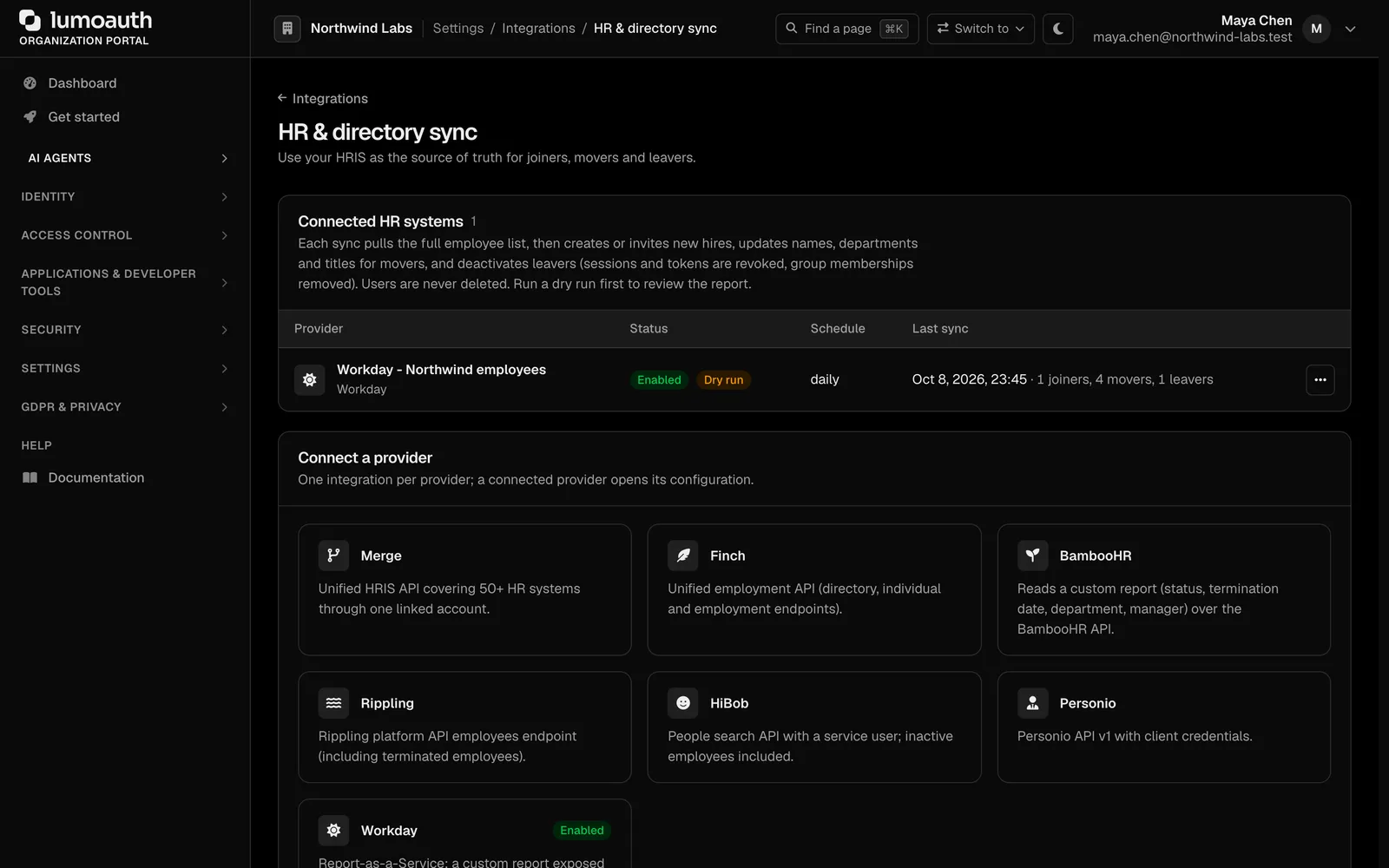Click the Dry run badge on Workday row

coord(723,380)
